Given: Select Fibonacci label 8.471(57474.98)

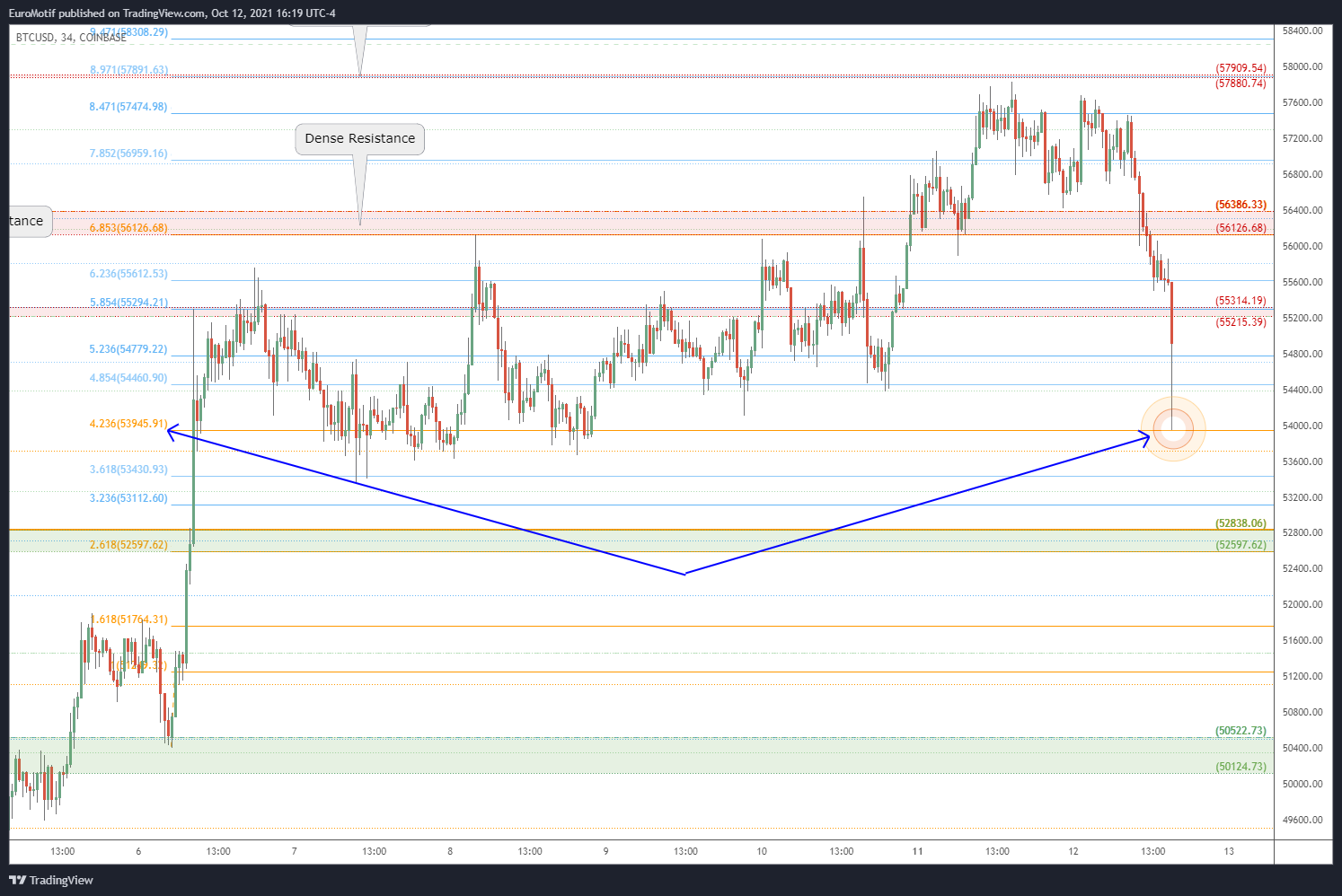Looking at the screenshot, I should pyautogui.click(x=128, y=107).
